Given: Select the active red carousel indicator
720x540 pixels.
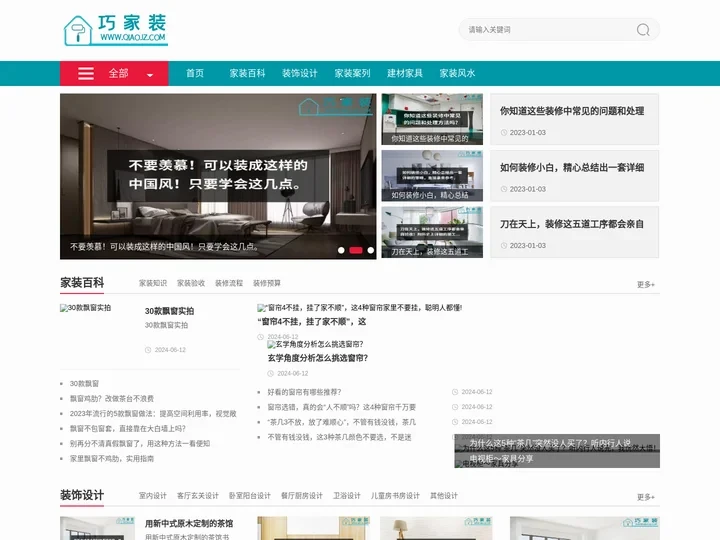Looking at the screenshot, I should coord(356,250).
